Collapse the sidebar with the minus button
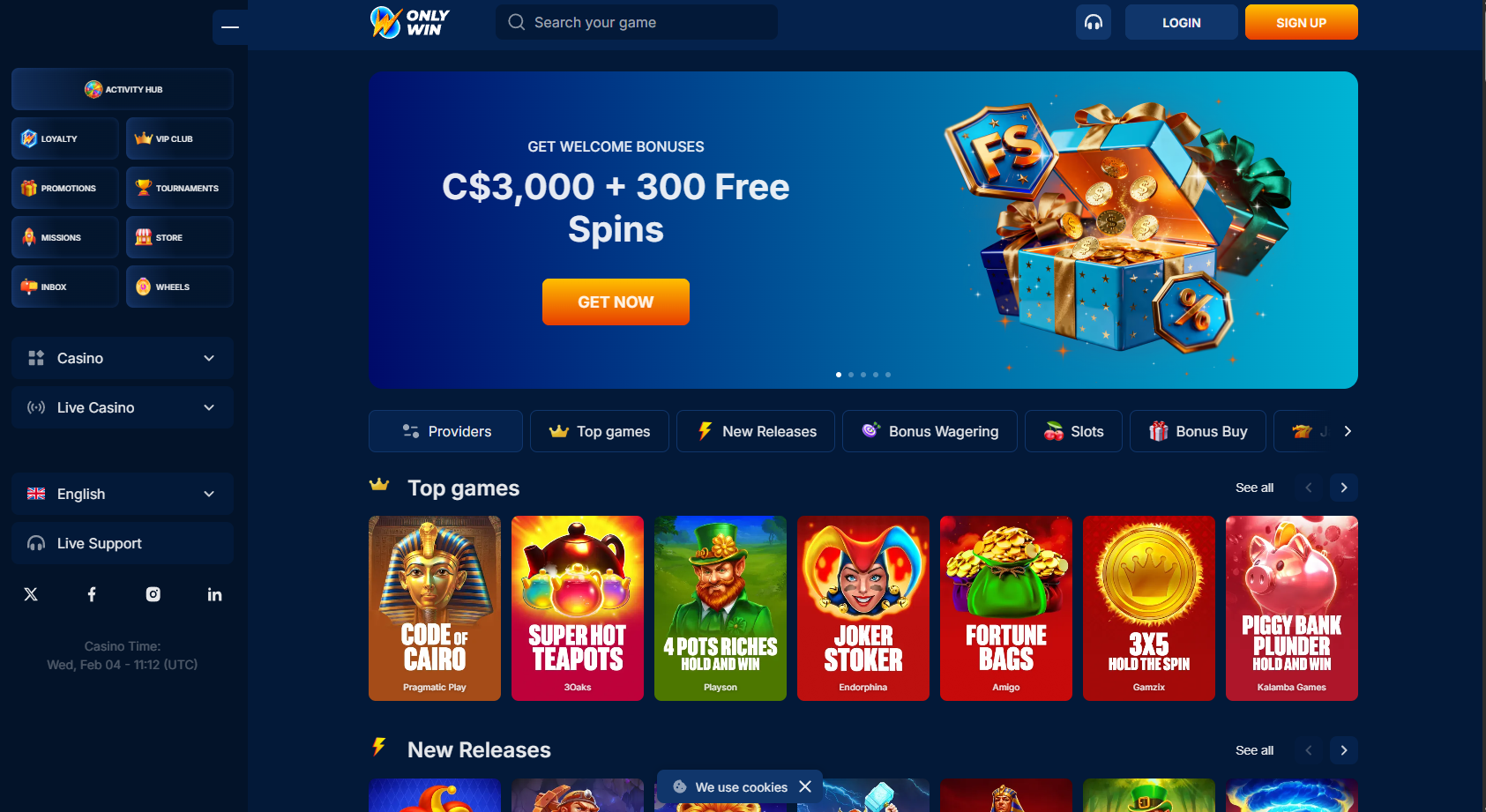This screenshot has height=812, width=1486. point(230,27)
